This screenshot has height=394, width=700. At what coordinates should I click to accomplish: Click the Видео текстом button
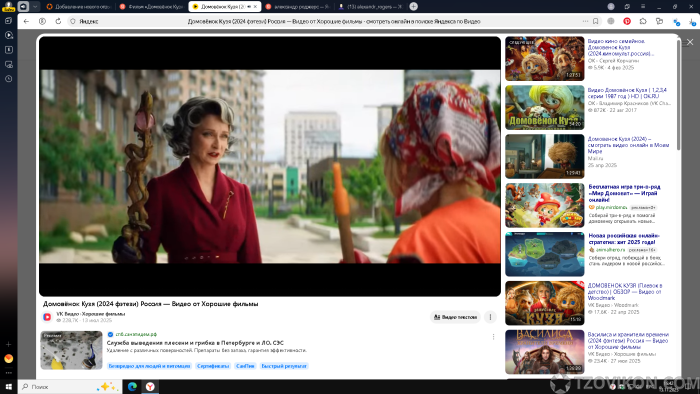coord(455,317)
